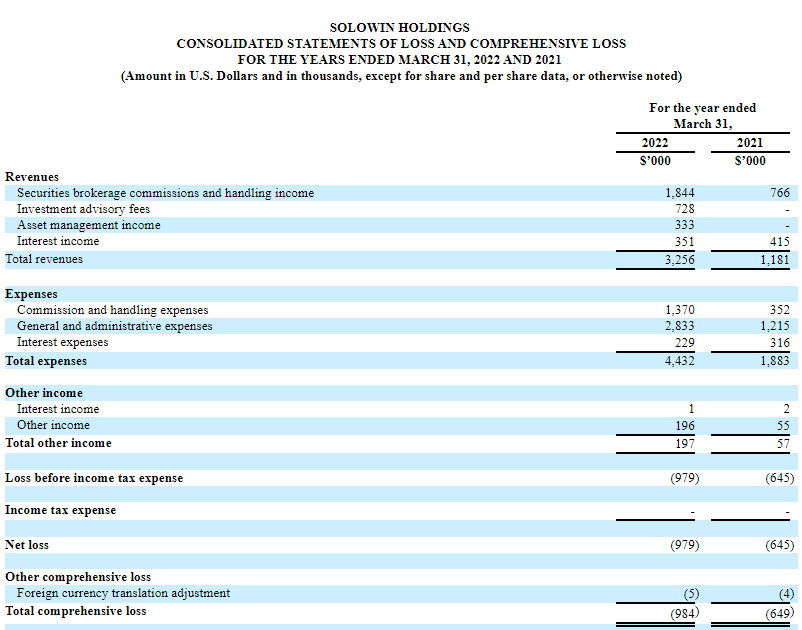Click the 57 total other income value

pyautogui.click(x=783, y=443)
